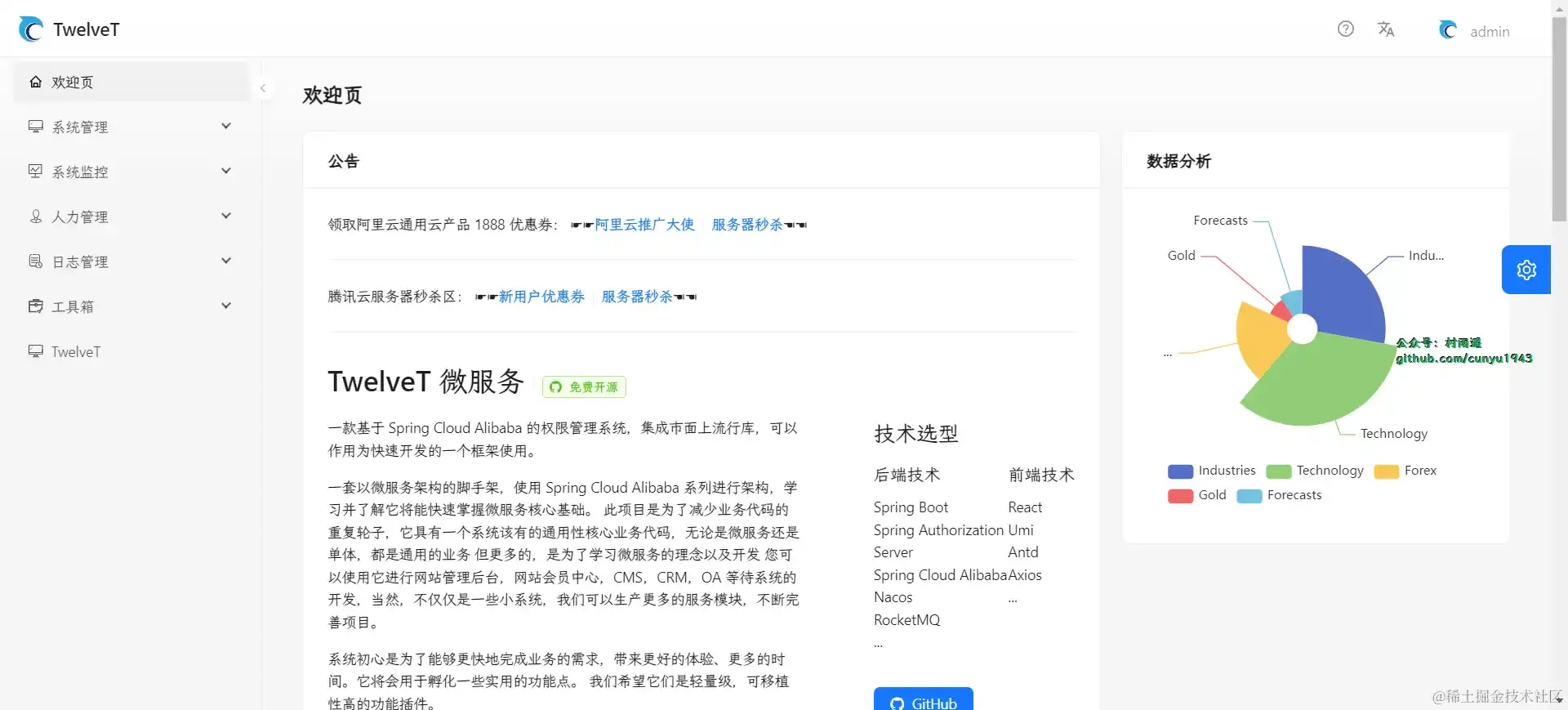The height and width of the screenshot is (710, 1568).
Task: Click the Spring Boot text entry
Action: 911,507
